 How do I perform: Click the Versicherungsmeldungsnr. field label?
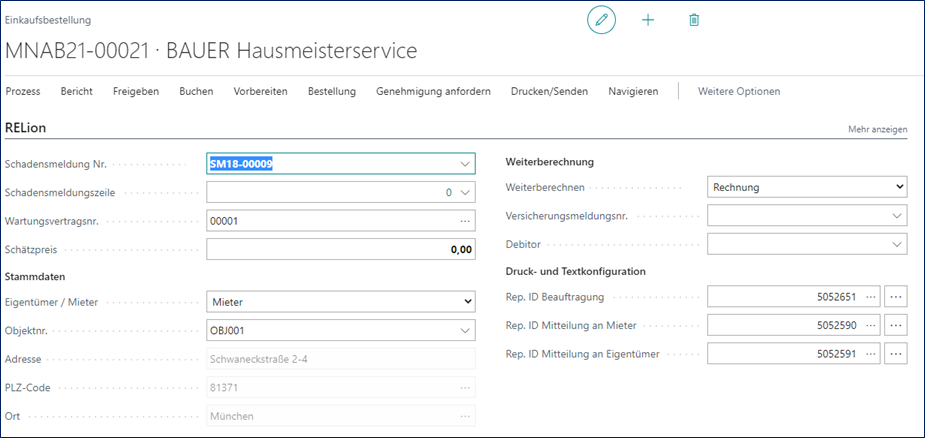tap(567, 216)
